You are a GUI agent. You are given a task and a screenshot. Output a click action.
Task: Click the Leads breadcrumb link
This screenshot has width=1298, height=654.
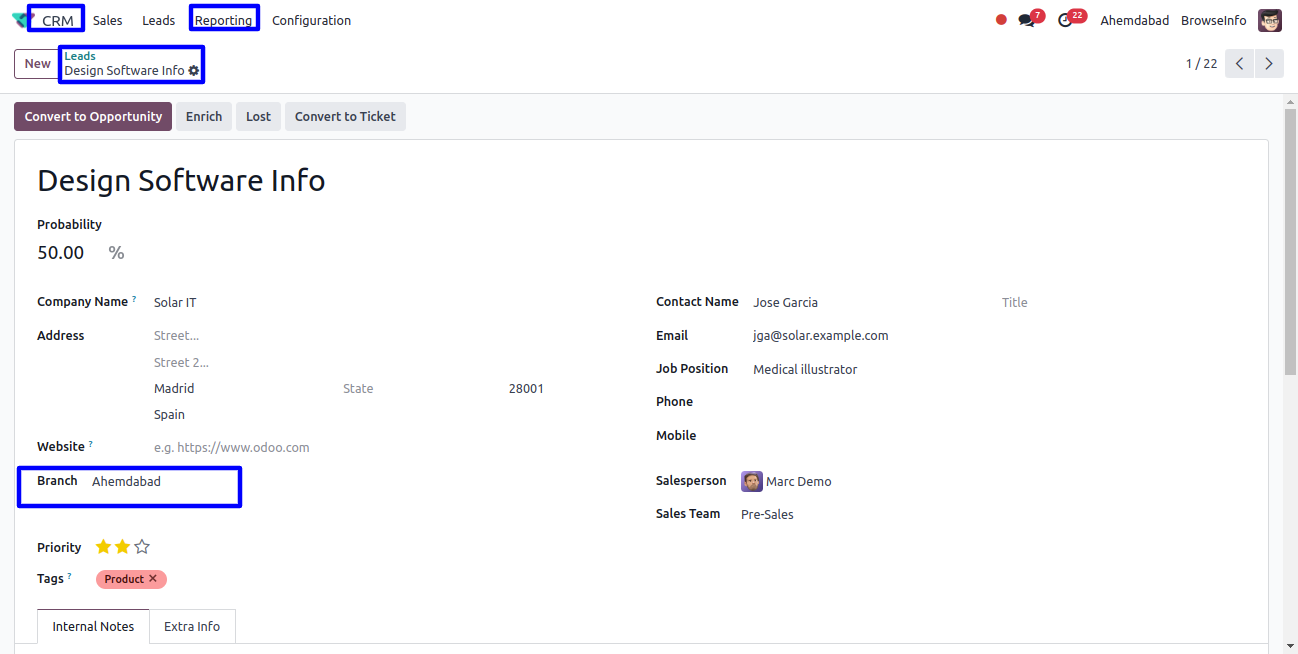[80, 57]
